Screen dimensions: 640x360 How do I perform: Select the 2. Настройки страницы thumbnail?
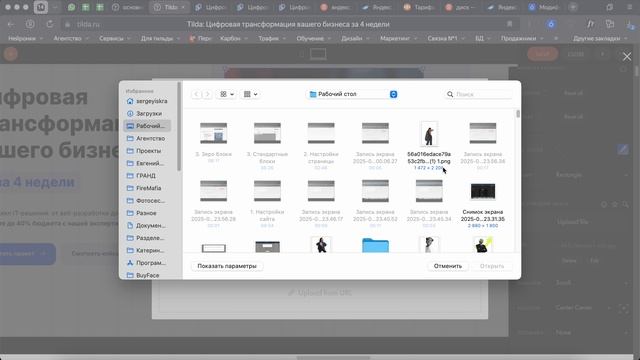pos(321,133)
